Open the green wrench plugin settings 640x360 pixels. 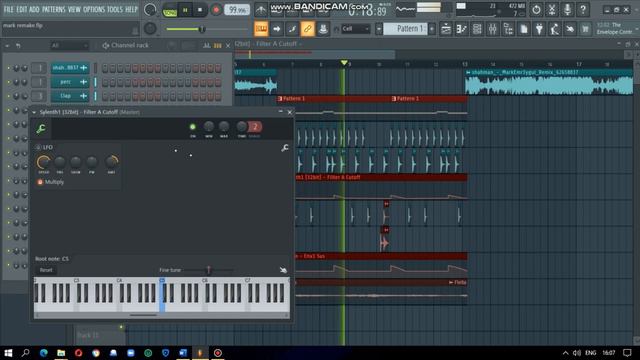coord(41,129)
